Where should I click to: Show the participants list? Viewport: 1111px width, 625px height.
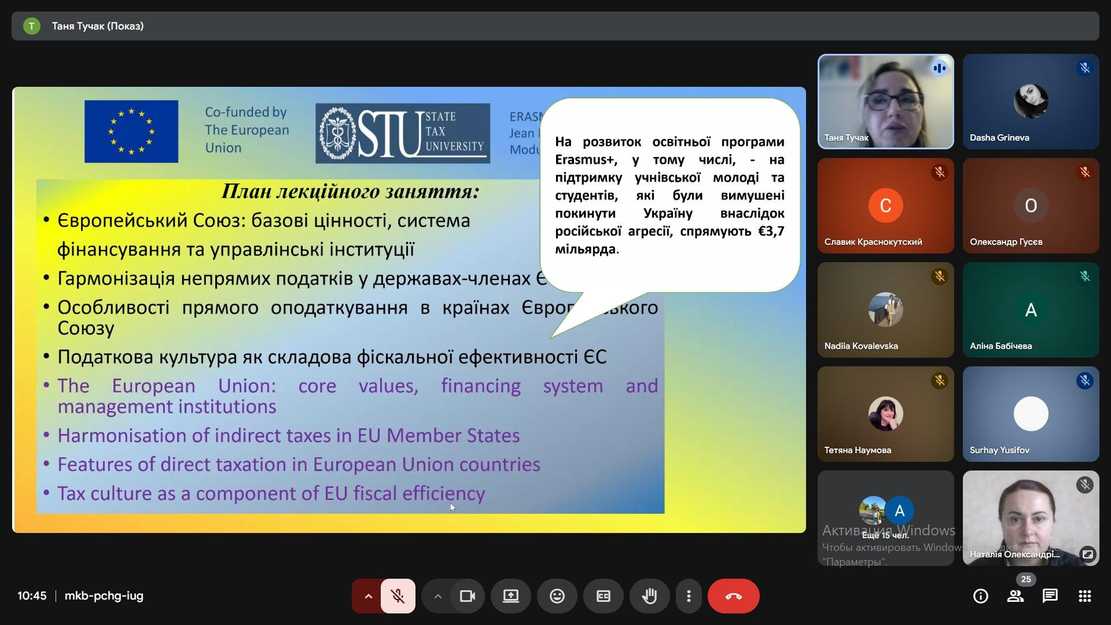pyautogui.click(x=1015, y=596)
